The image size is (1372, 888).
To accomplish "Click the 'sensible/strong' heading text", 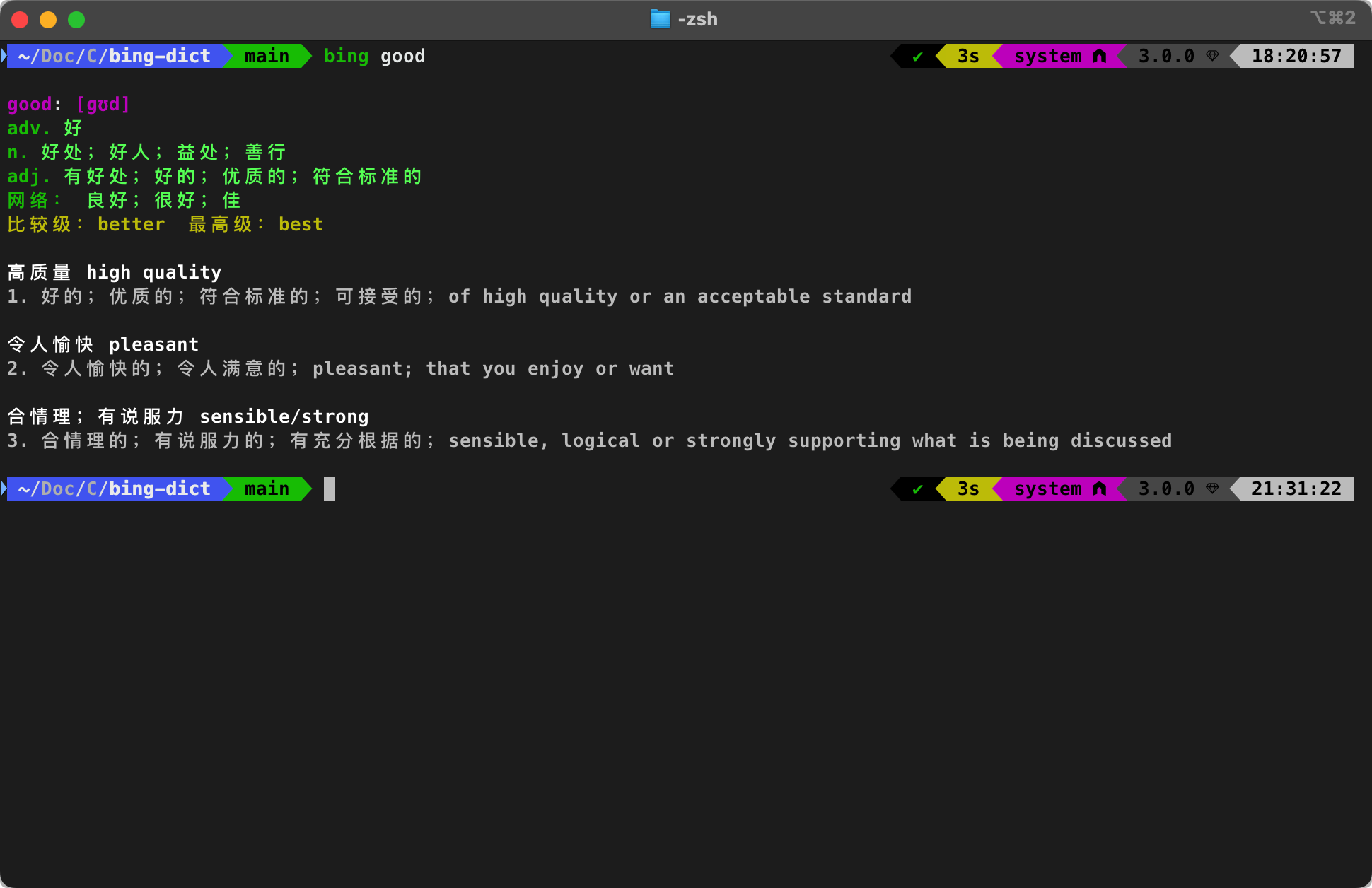I will point(284,417).
